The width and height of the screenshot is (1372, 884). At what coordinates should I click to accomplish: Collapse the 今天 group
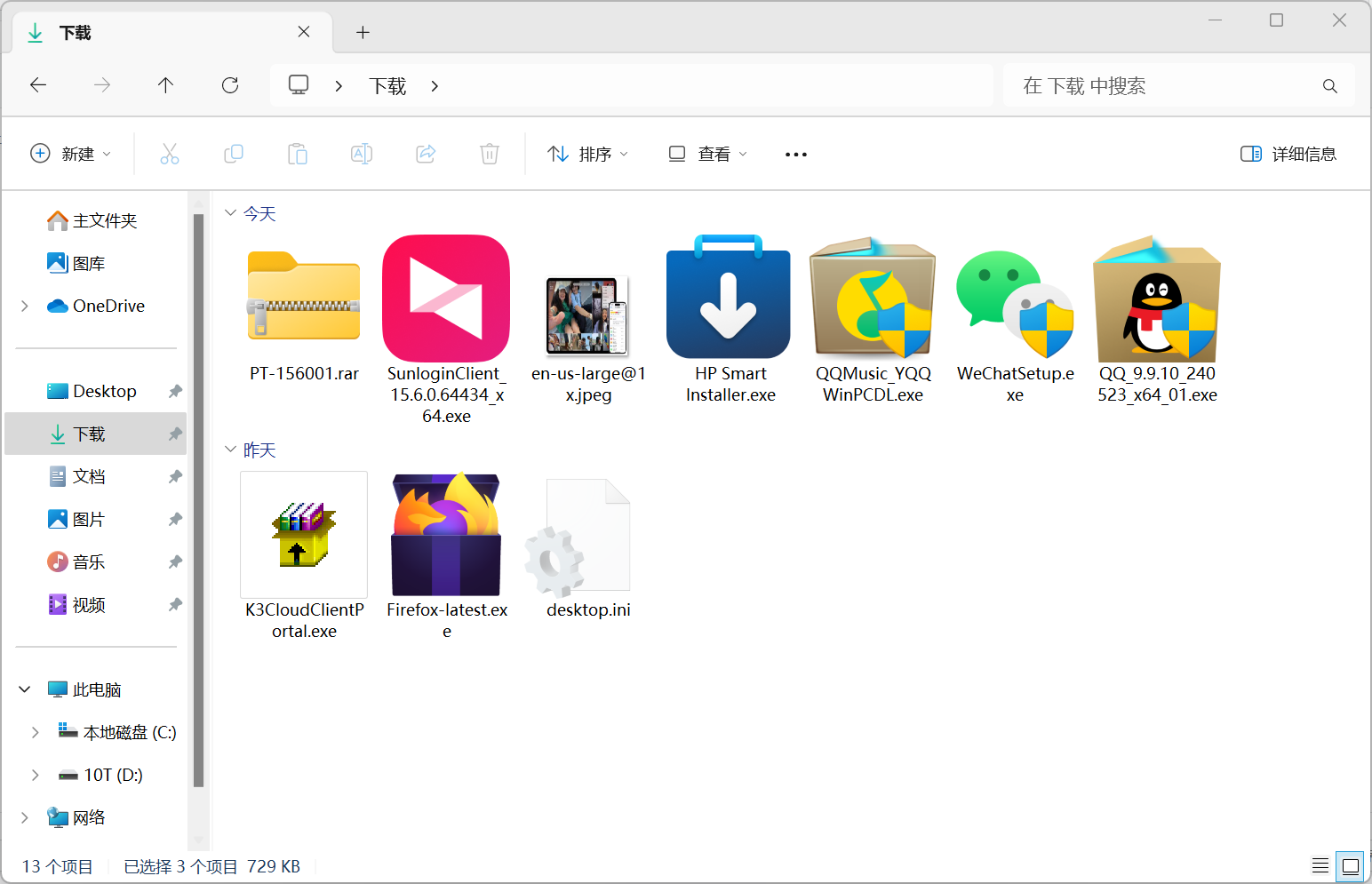230,213
